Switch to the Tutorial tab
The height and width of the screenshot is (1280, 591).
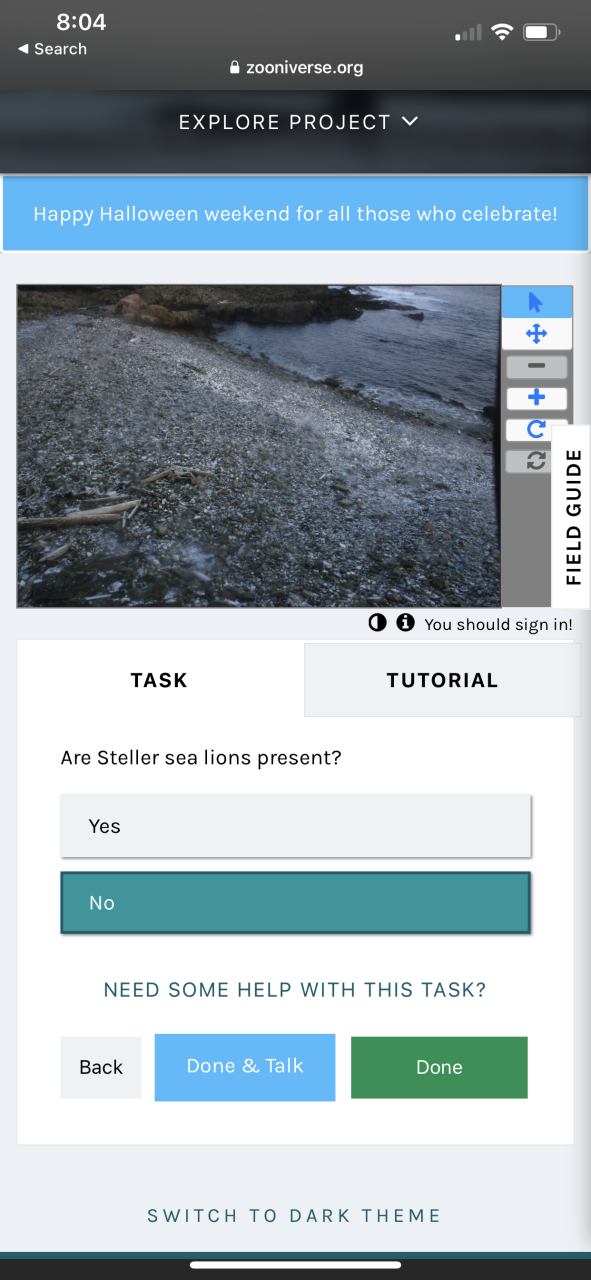(442, 680)
